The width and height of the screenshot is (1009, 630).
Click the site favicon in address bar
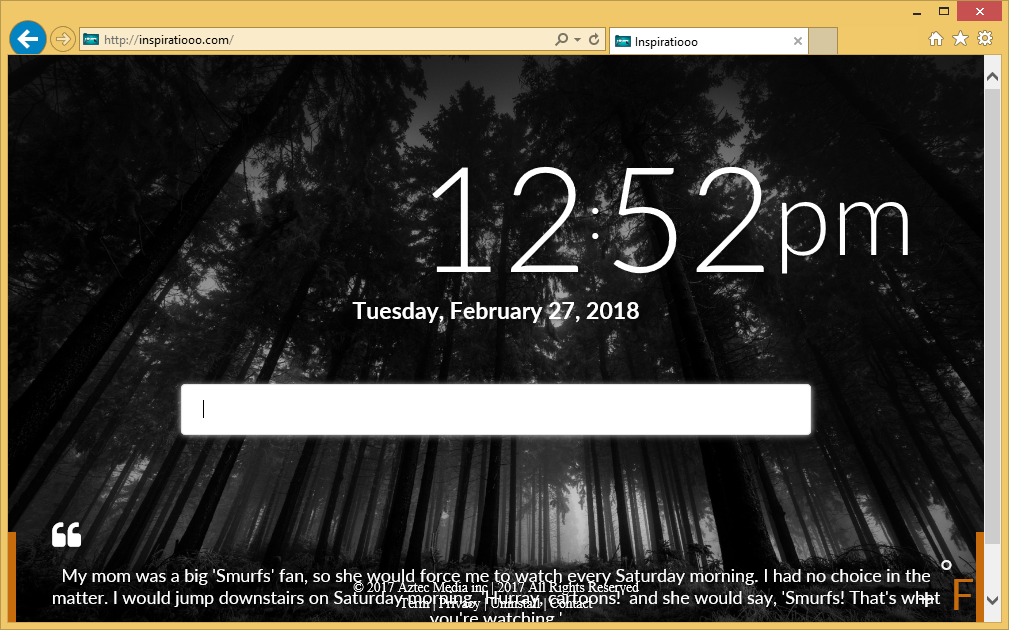coord(91,40)
